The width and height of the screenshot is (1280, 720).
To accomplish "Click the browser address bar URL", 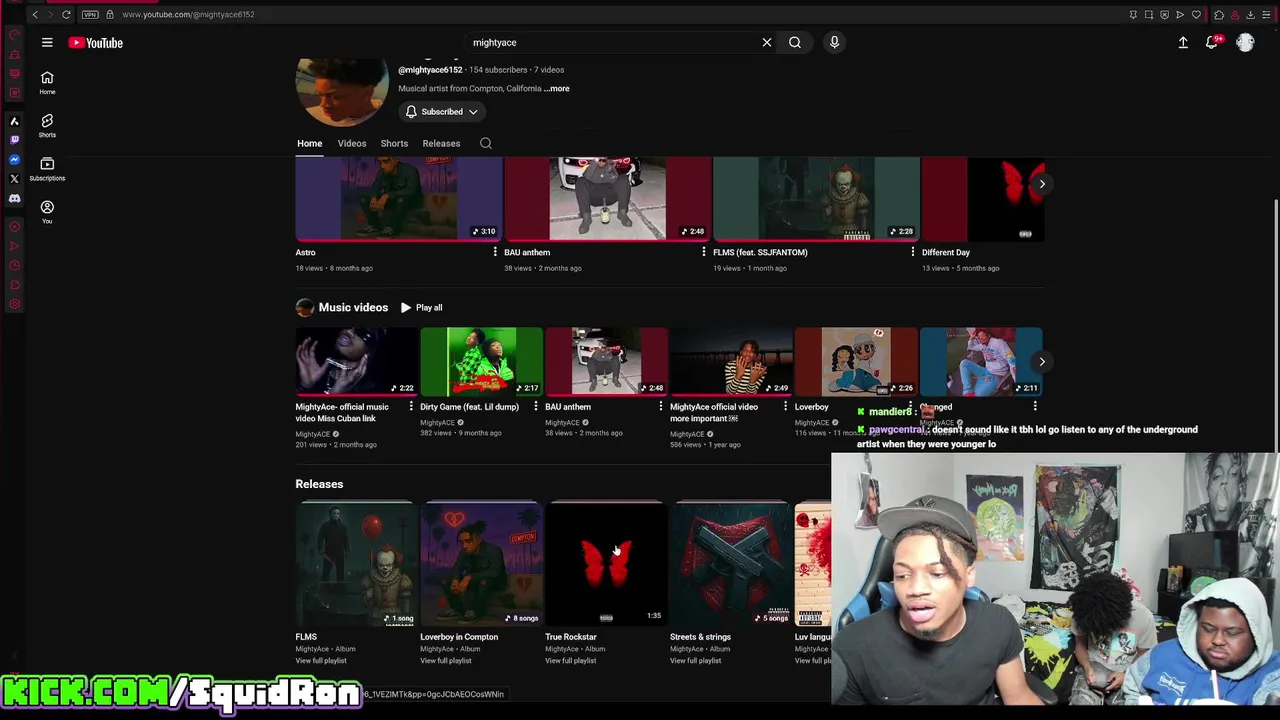I will coord(188,14).
